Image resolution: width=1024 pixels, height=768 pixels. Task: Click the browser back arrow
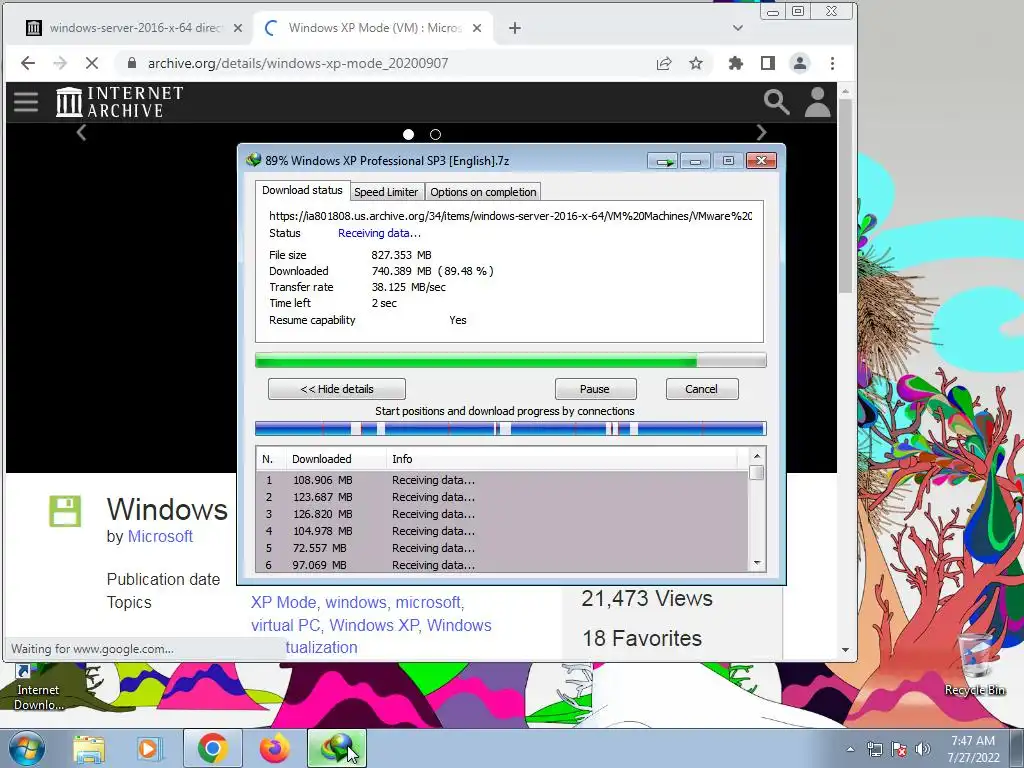tap(27, 63)
